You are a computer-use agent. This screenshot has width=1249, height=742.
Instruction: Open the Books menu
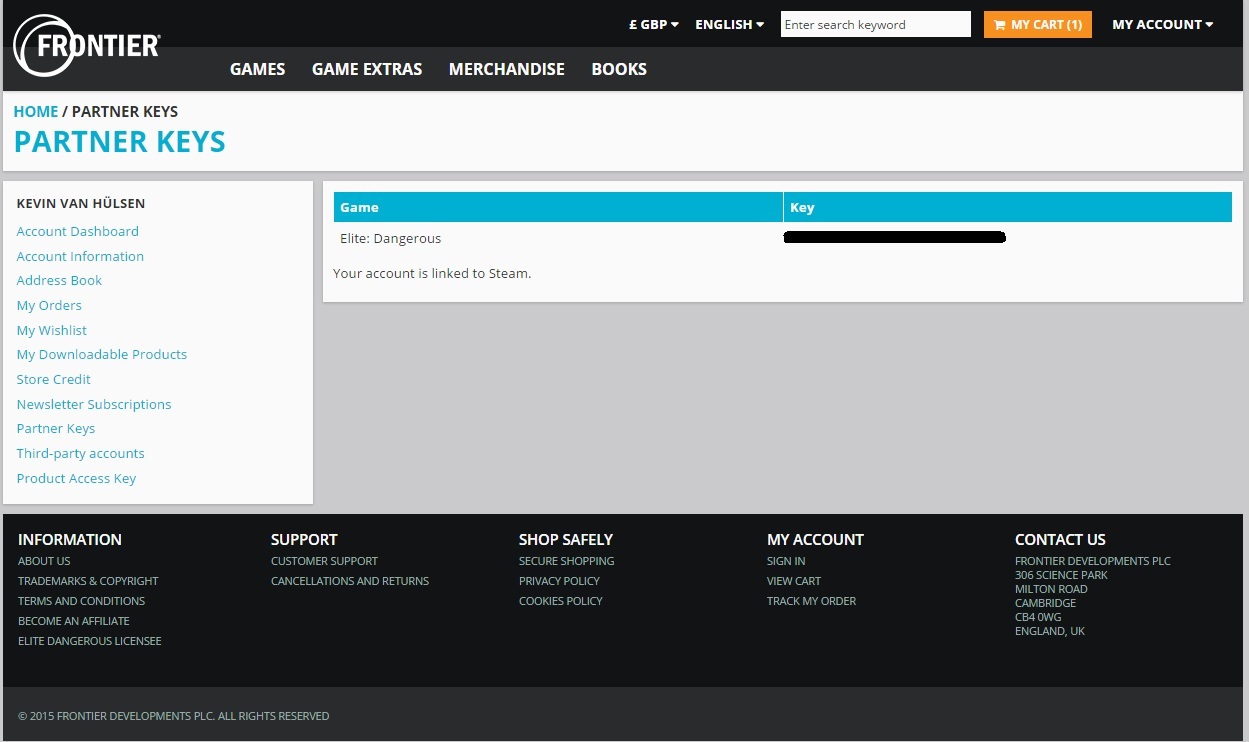[619, 69]
